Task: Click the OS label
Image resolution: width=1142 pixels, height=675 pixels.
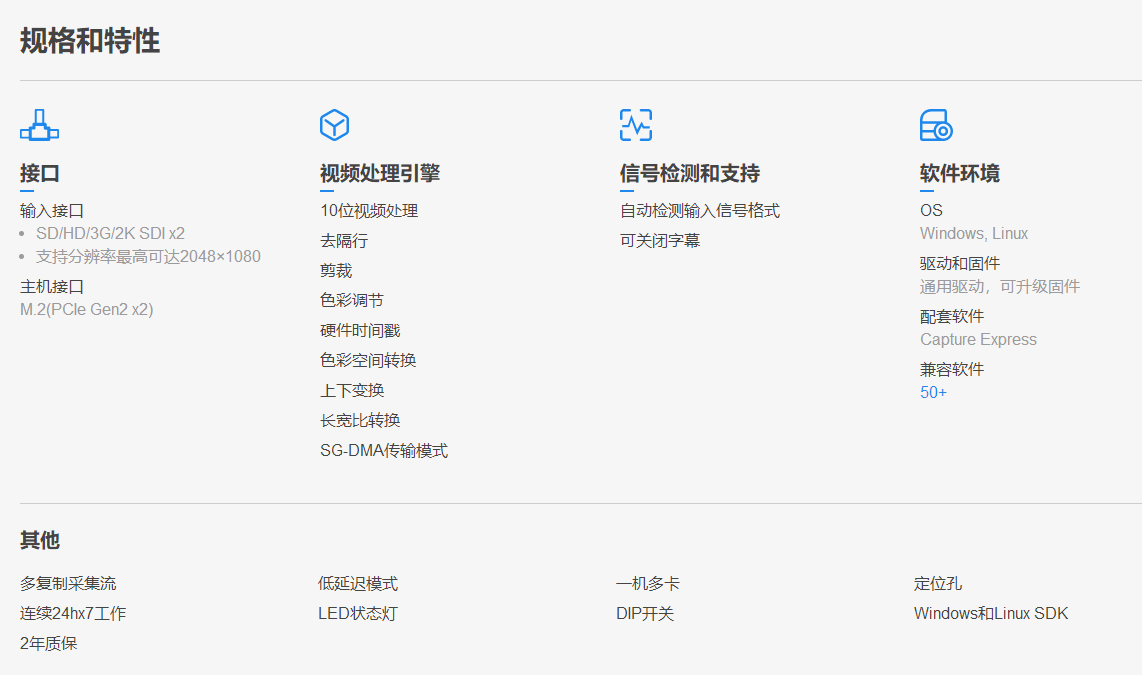Action: 931,210
